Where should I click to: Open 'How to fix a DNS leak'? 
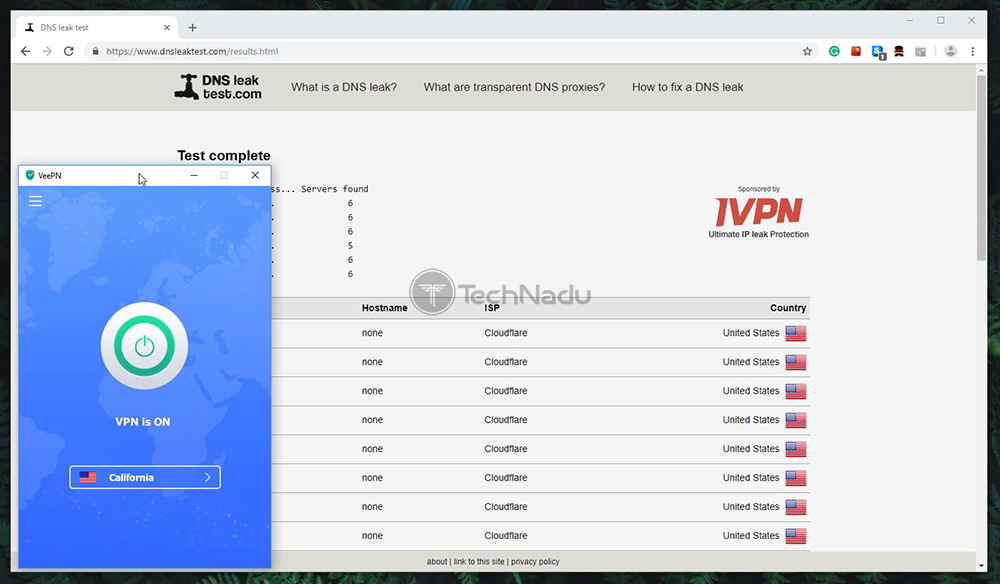688,87
